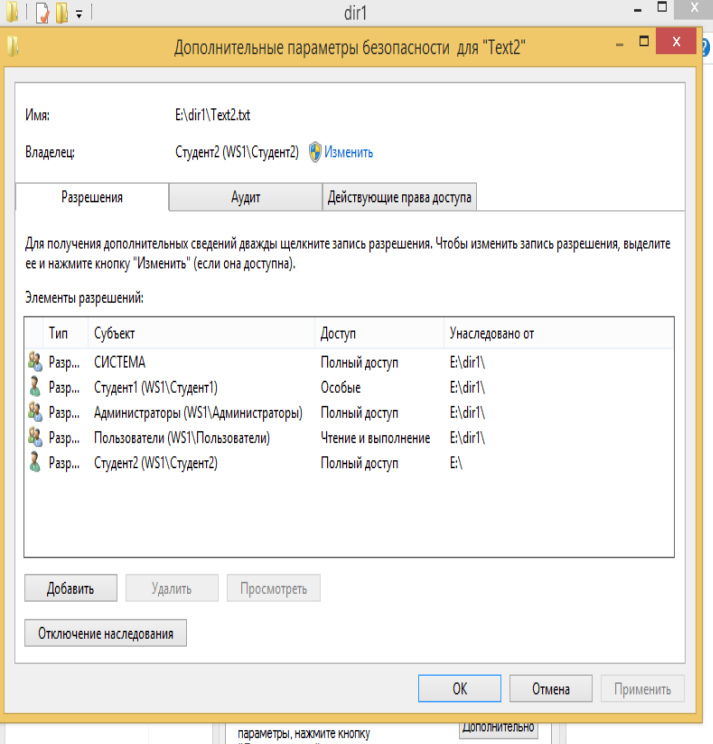Click the new folder icon in dir1 toolbar

point(62,13)
